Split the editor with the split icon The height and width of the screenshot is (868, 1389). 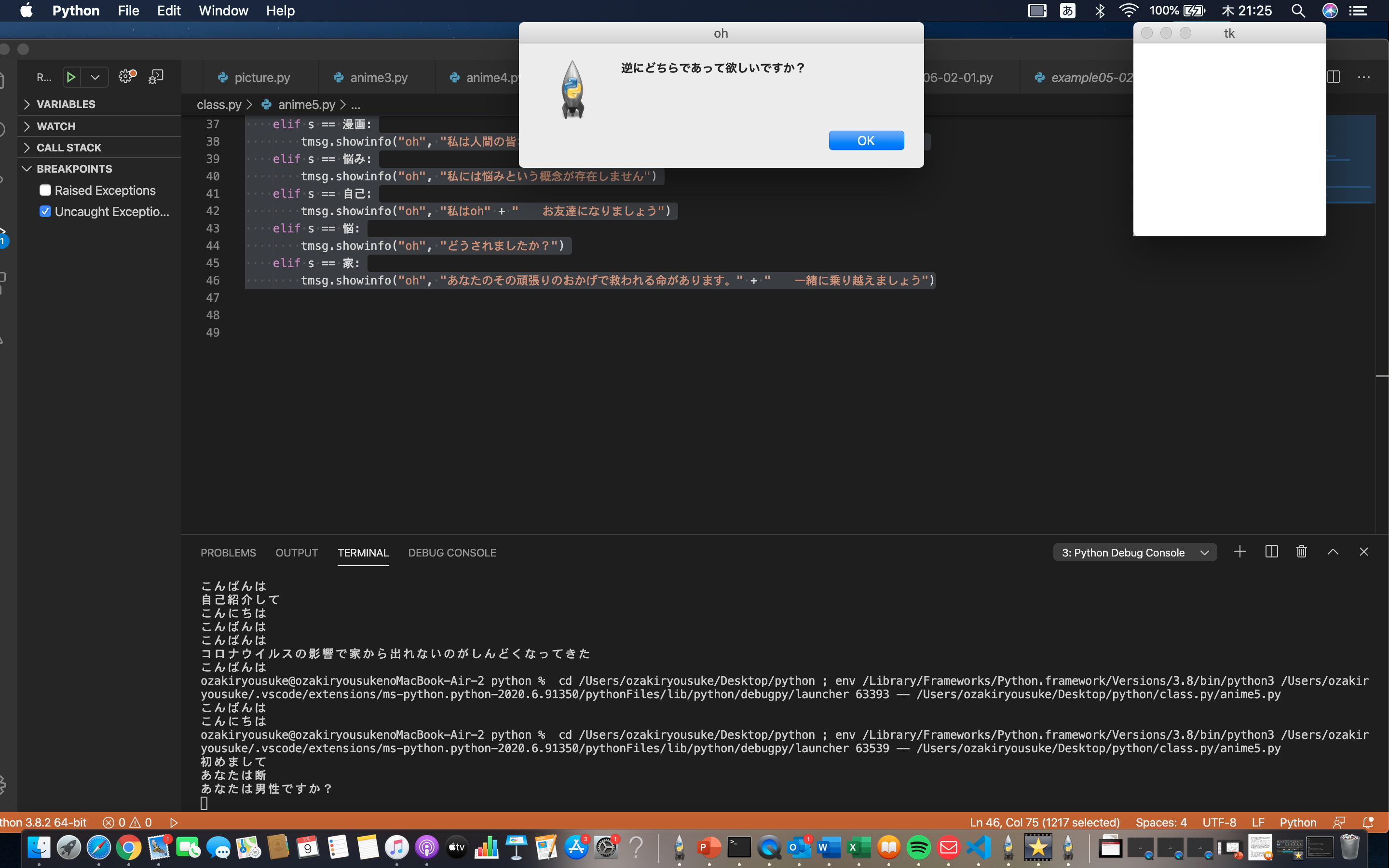[x=1334, y=77]
